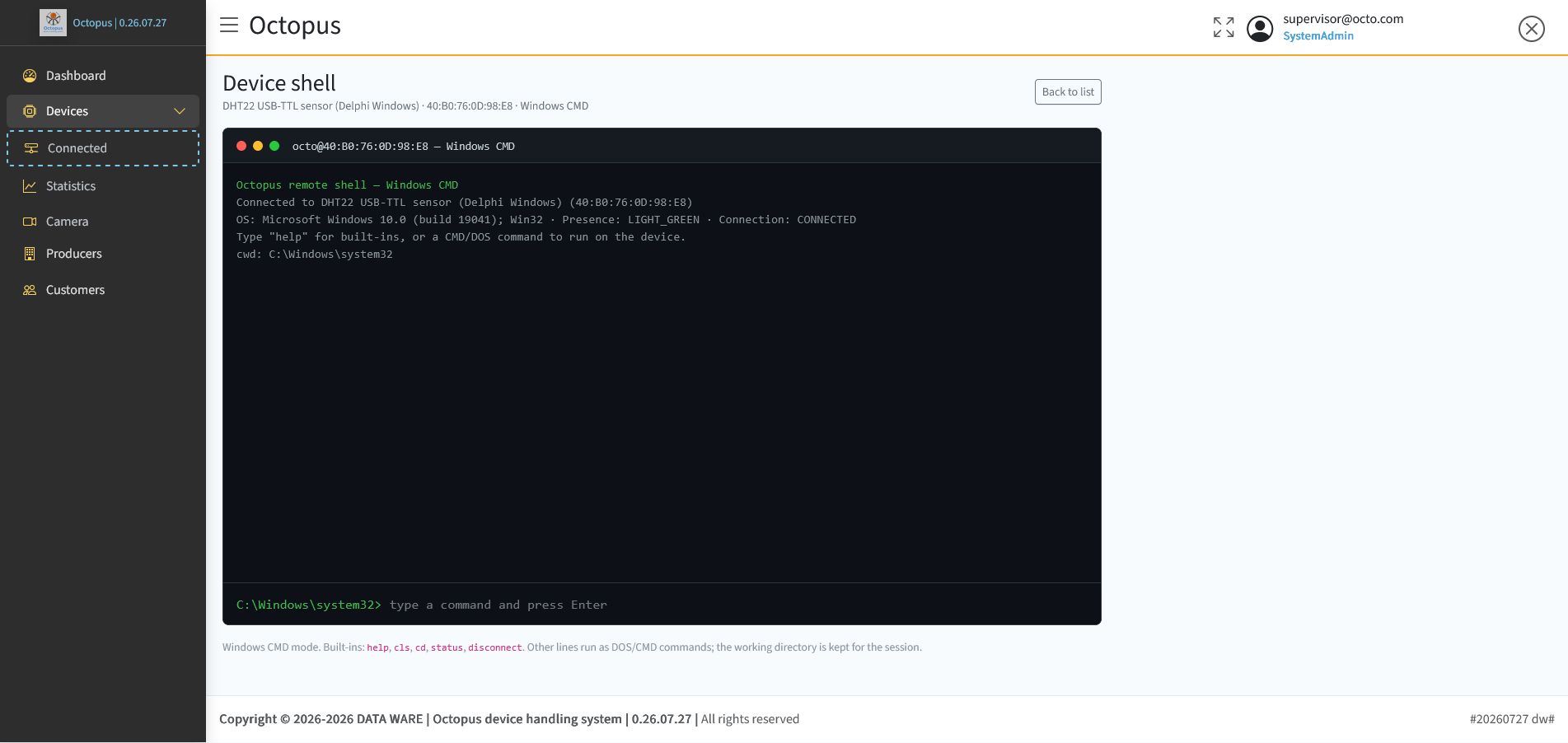Image resolution: width=1568 pixels, height=743 pixels.
Task: Focus the shell command input field
Action: [x=738, y=605]
